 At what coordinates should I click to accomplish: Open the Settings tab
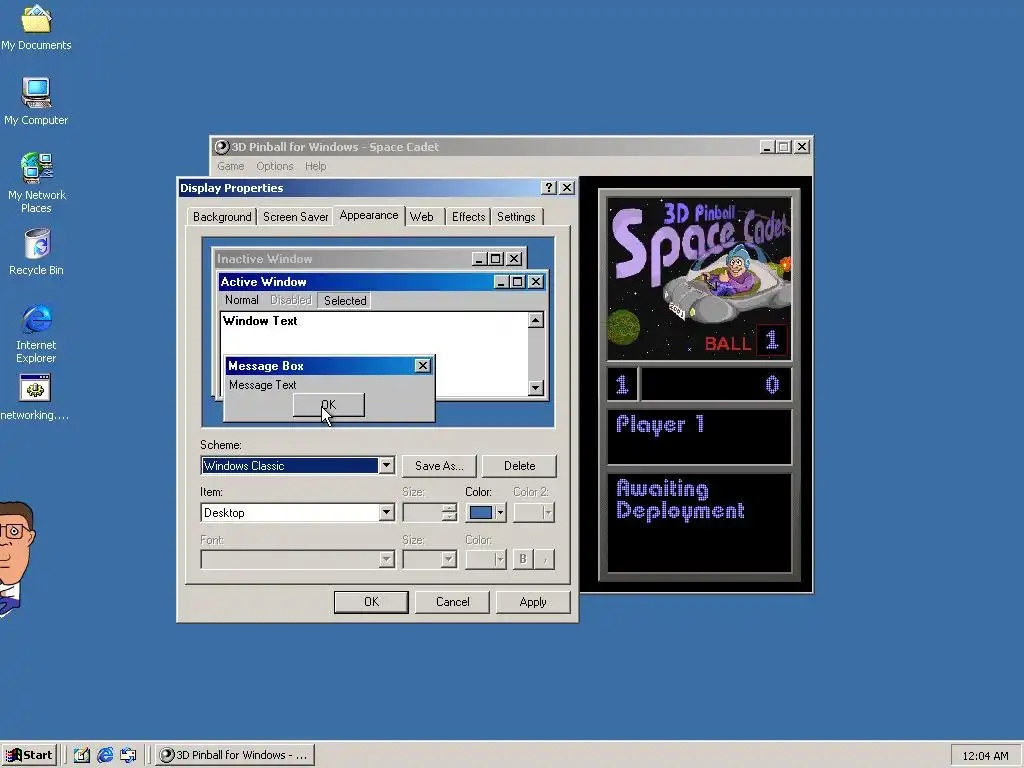516,217
